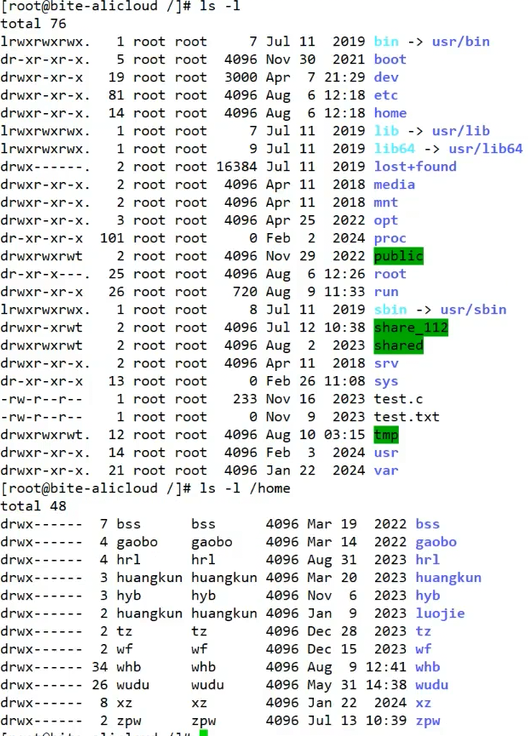
Task: Click the highlighted 'tmp' directory
Action: point(386,435)
